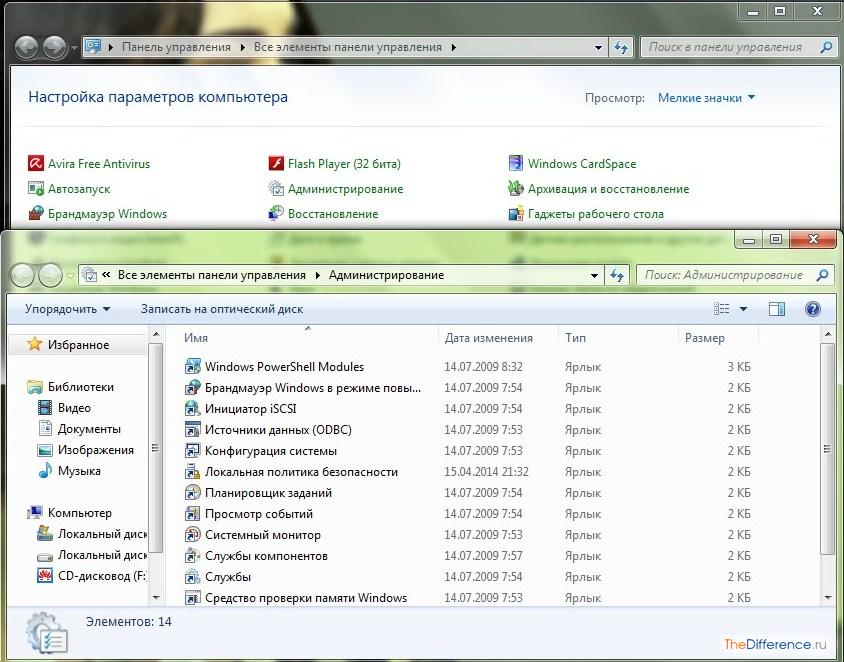844x662 pixels.
Task: Click the Конфигурация системы shortcut icon
Action: tap(192, 450)
